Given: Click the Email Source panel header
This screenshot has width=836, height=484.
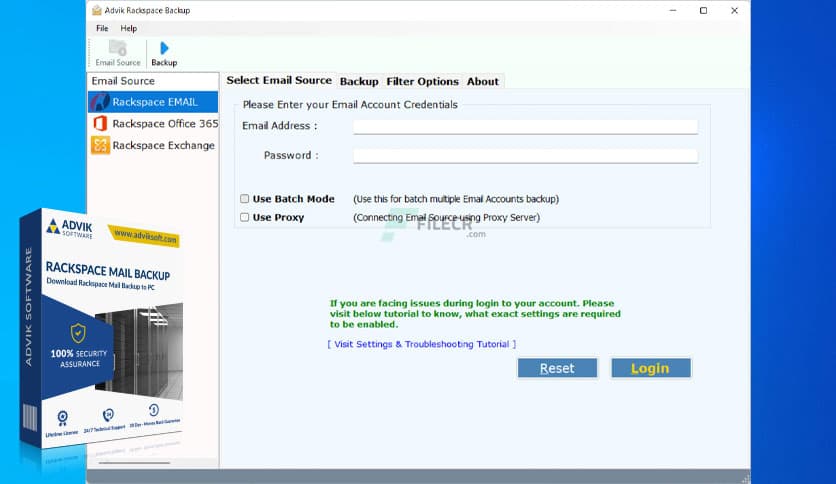Looking at the screenshot, I should (x=153, y=81).
